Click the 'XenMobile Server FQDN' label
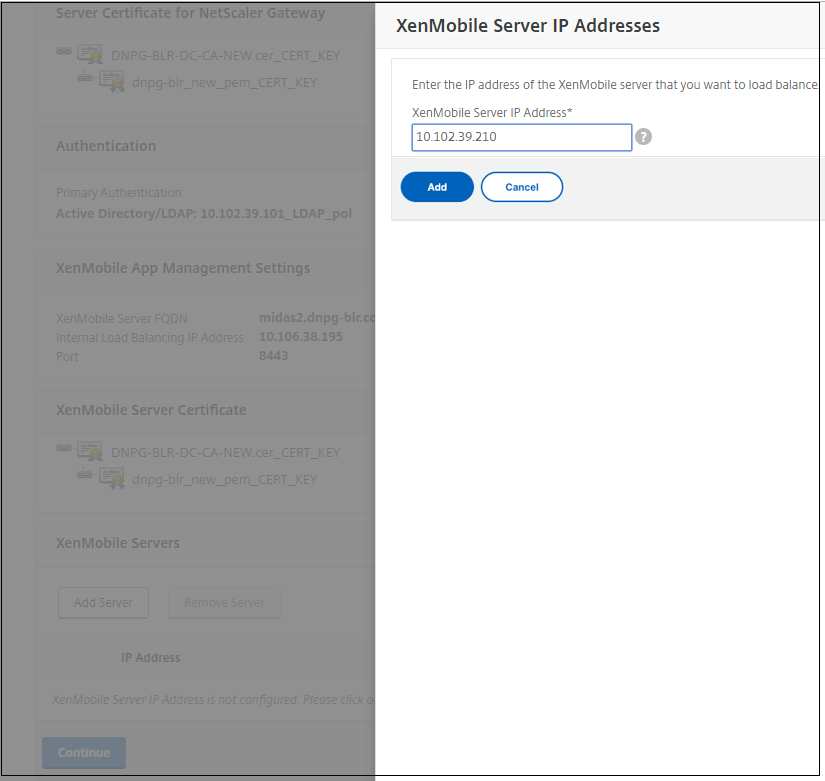The width and height of the screenshot is (825, 781). click(x=122, y=319)
